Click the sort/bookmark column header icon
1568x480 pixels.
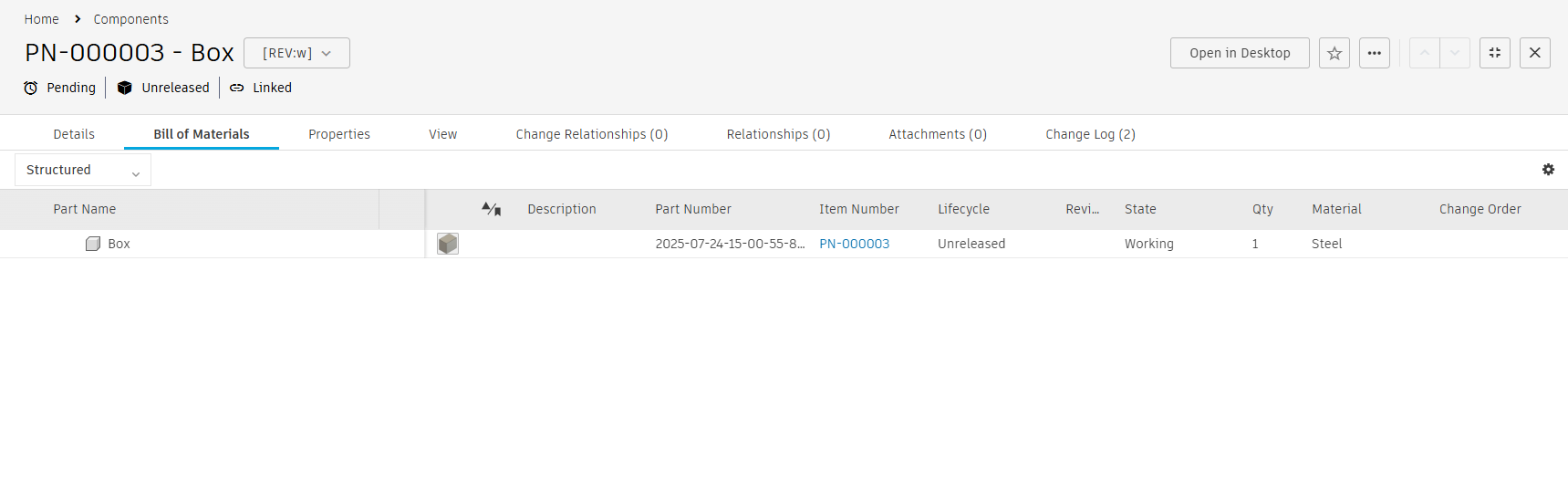pos(491,209)
